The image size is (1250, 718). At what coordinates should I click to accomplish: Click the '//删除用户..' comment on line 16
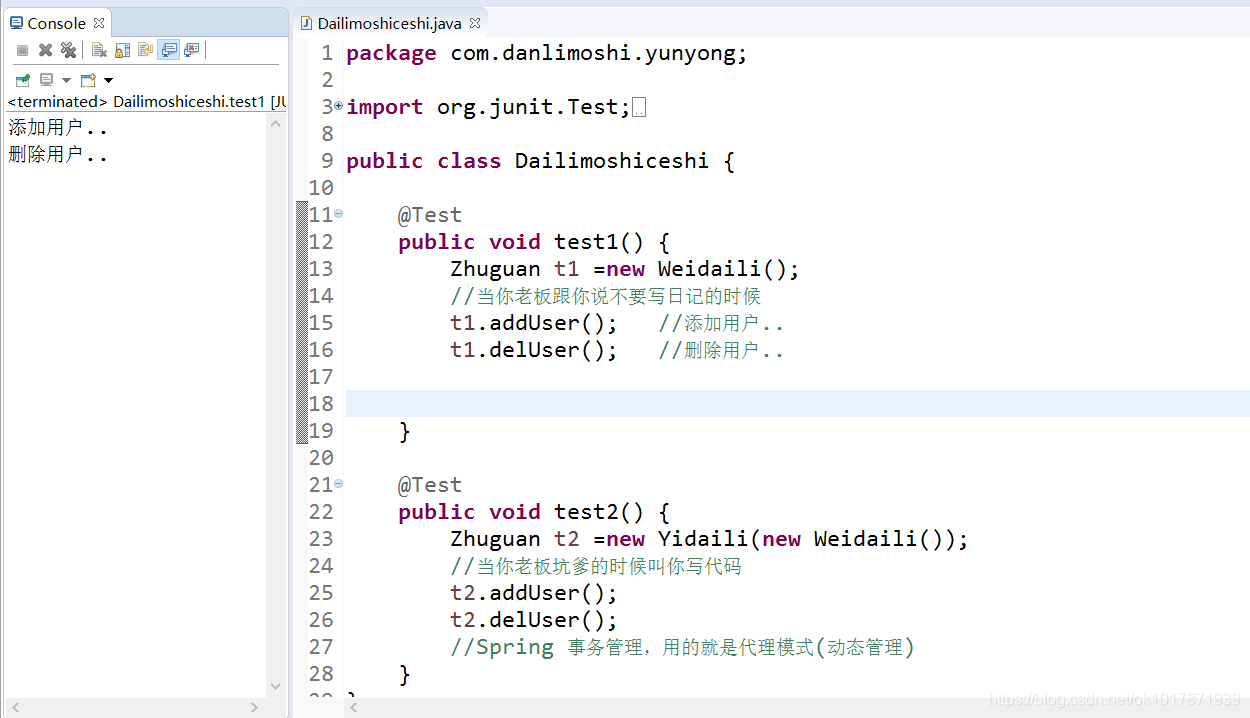coord(721,350)
